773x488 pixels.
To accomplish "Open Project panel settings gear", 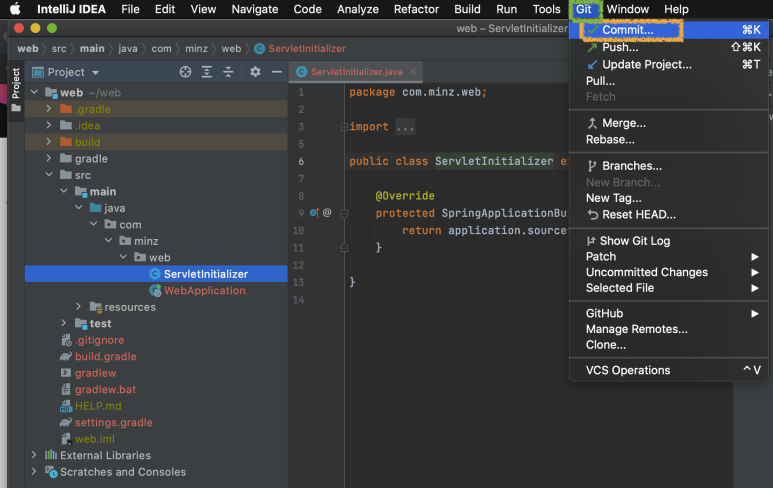I will coord(255,72).
